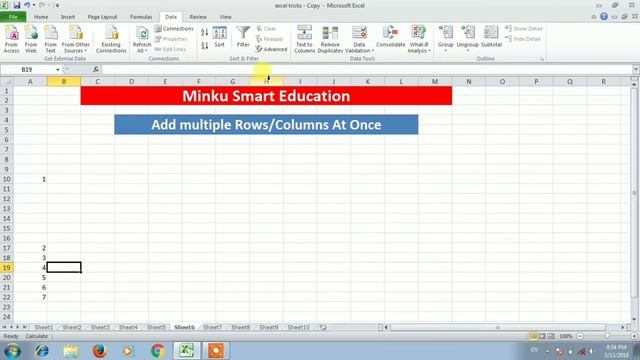640x360 pixels.
Task: Select cell A22 containing 7
Action: [30, 297]
